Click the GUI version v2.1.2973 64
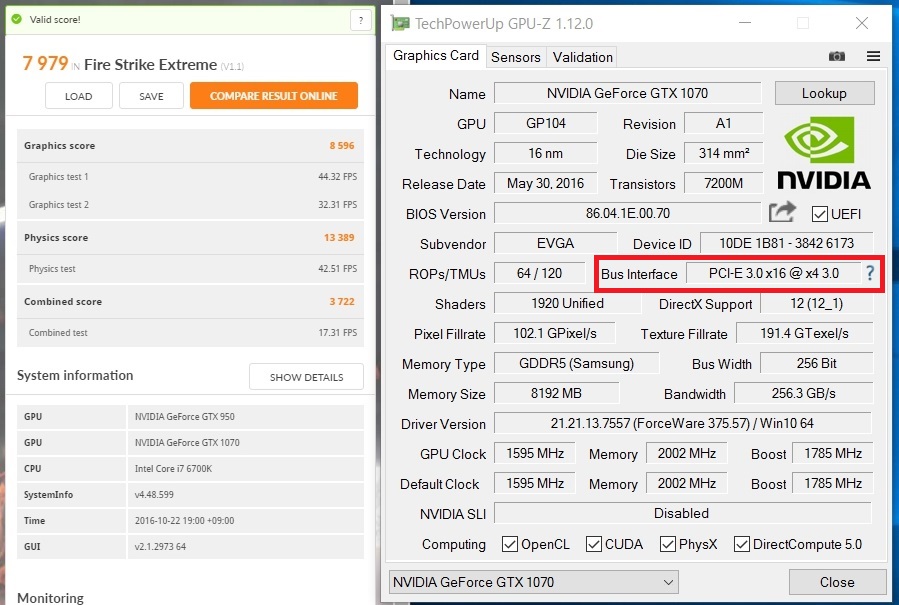 (x=160, y=547)
